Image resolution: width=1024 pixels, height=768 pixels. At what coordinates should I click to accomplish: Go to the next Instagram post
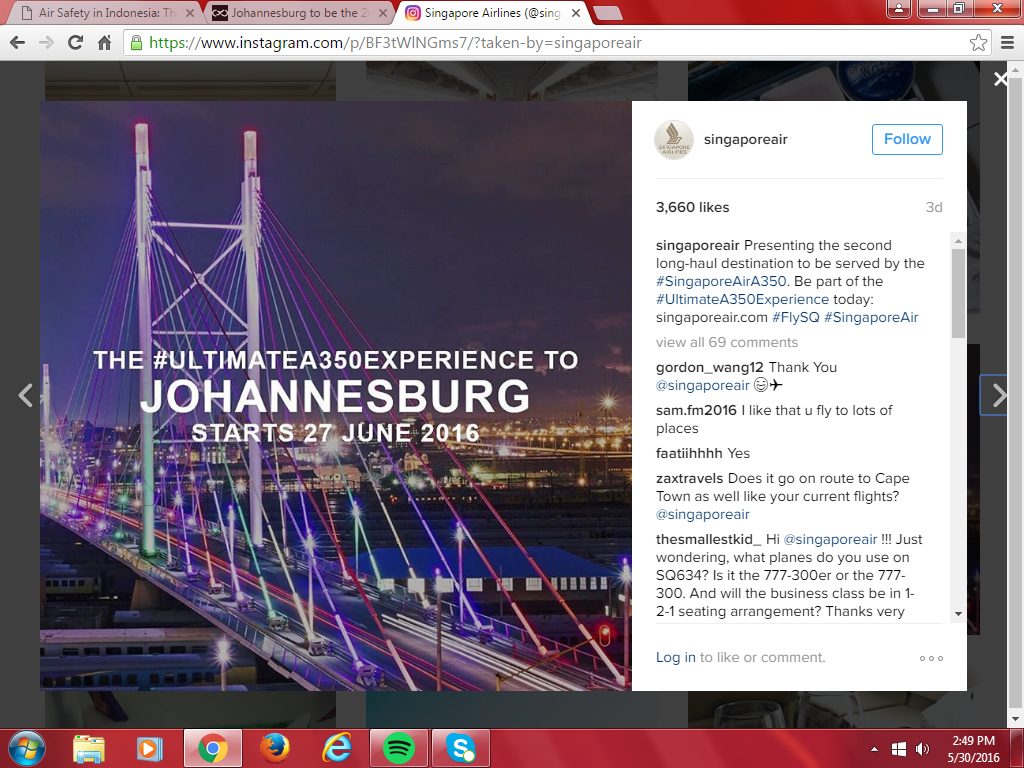click(x=999, y=395)
